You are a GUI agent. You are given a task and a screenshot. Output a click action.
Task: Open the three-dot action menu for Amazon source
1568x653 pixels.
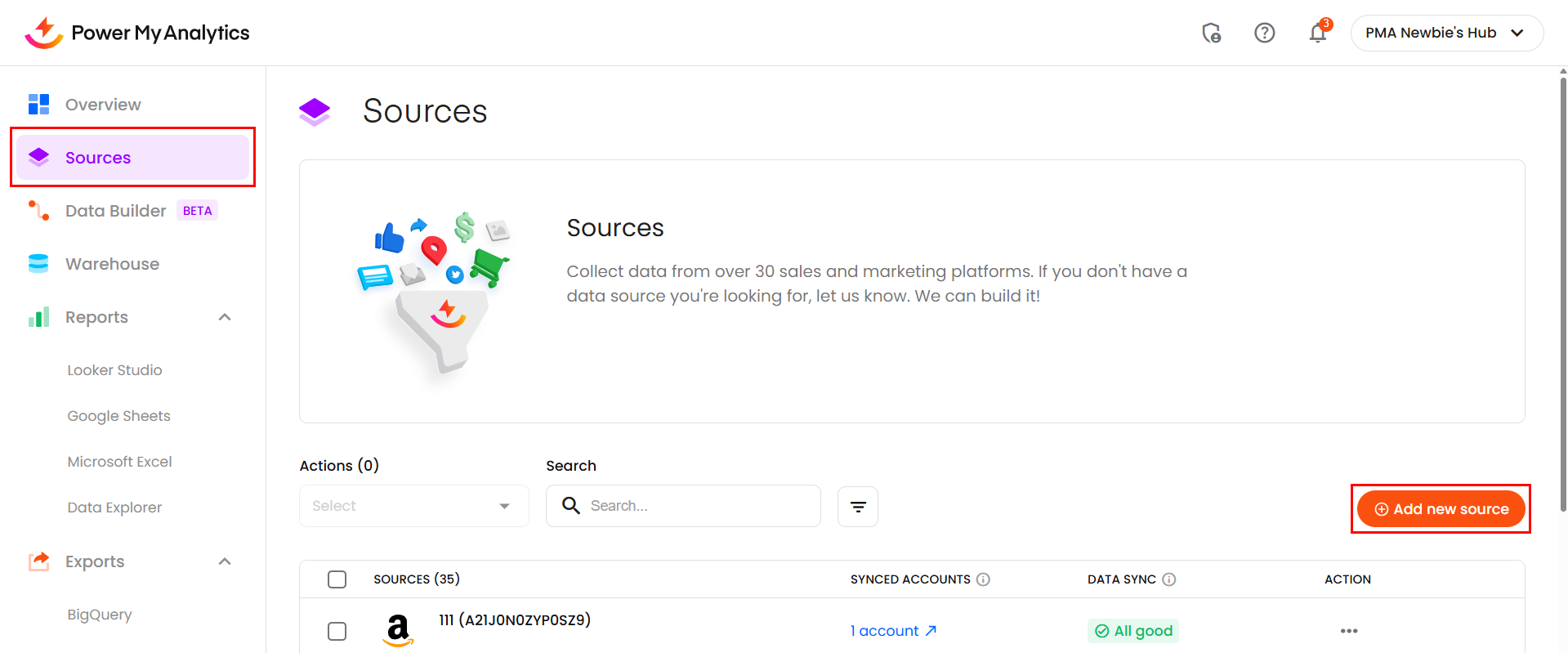point(1348,631)
